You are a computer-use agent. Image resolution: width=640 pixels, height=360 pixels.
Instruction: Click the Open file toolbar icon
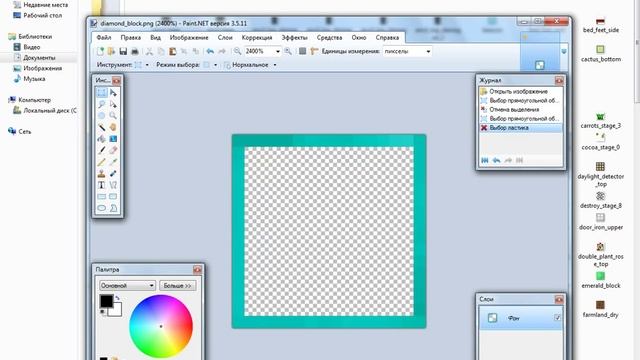pos(111,51)
